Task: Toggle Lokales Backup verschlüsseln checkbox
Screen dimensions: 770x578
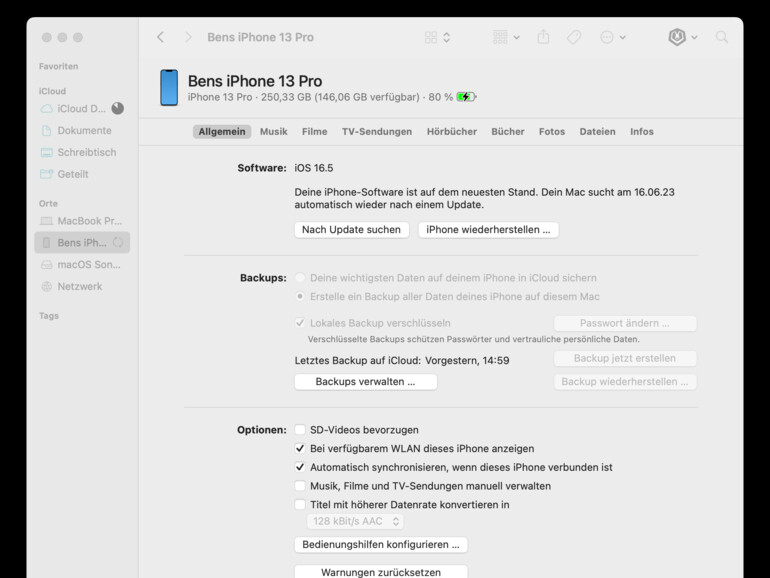Action: pyautogui.click(x=300, y=323)
